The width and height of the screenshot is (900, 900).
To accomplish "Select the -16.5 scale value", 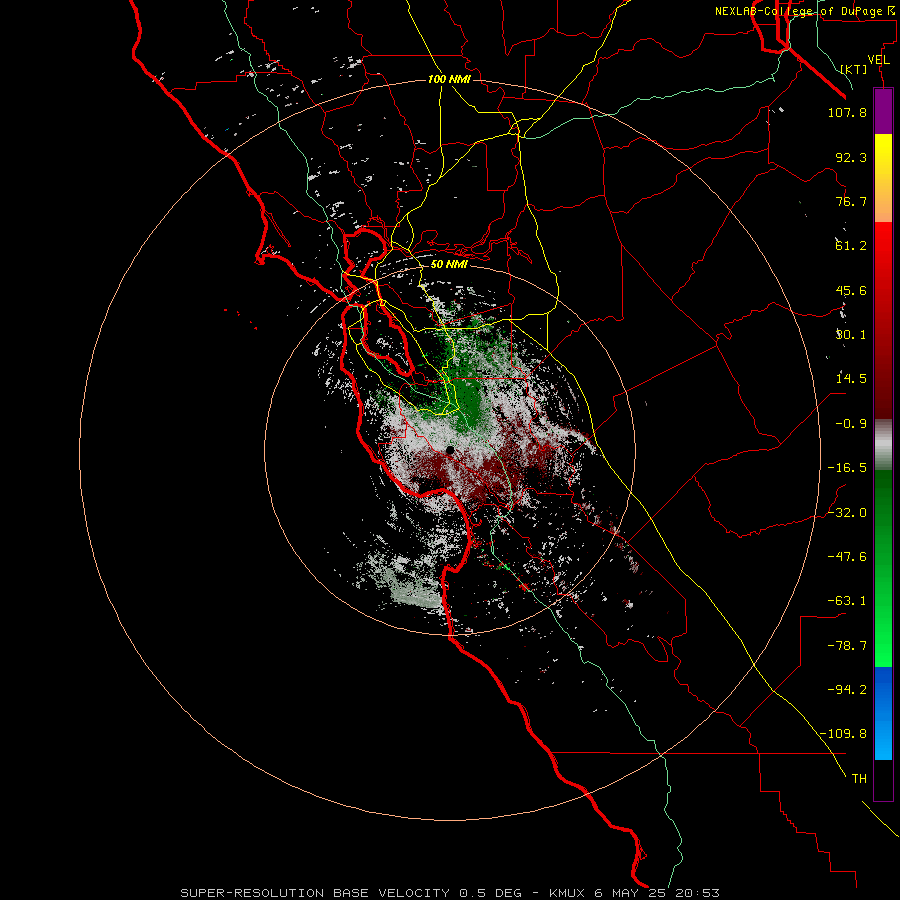I will coord(847,468).
